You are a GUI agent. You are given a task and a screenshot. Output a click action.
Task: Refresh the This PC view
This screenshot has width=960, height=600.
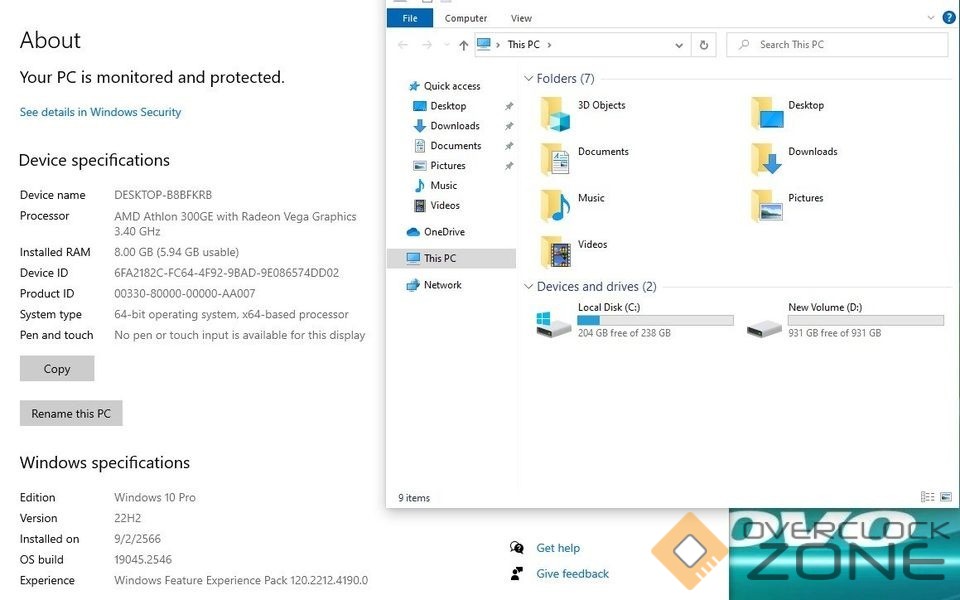tap(703, 45)
